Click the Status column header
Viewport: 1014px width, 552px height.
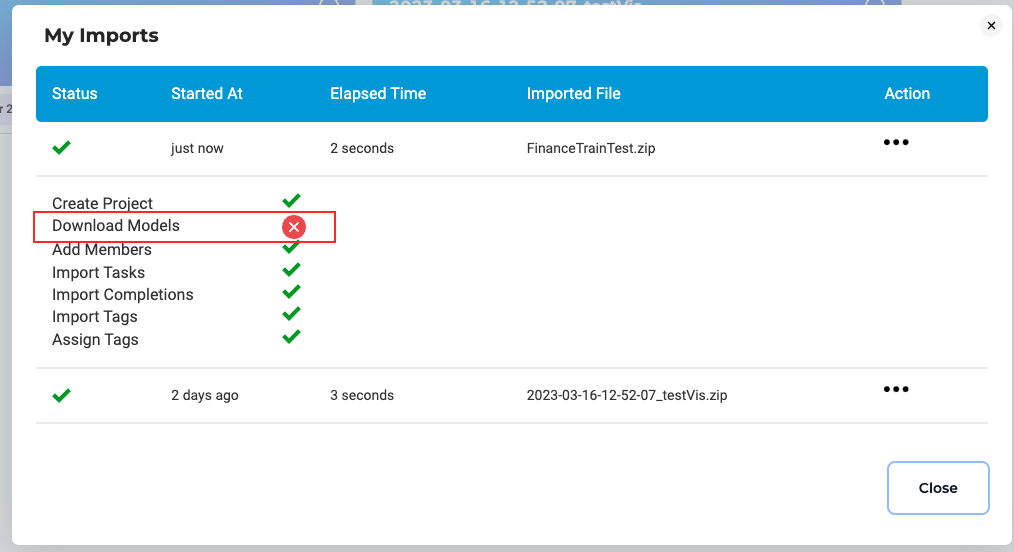point(75,94)
